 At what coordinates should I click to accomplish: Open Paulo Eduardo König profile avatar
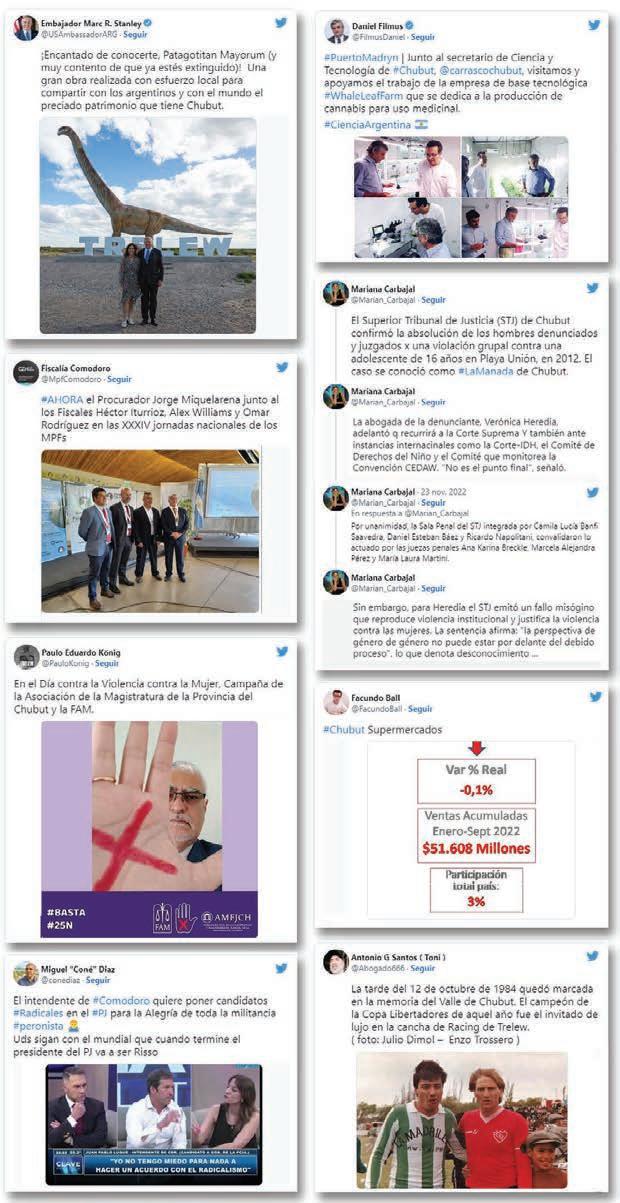[27, 657]
